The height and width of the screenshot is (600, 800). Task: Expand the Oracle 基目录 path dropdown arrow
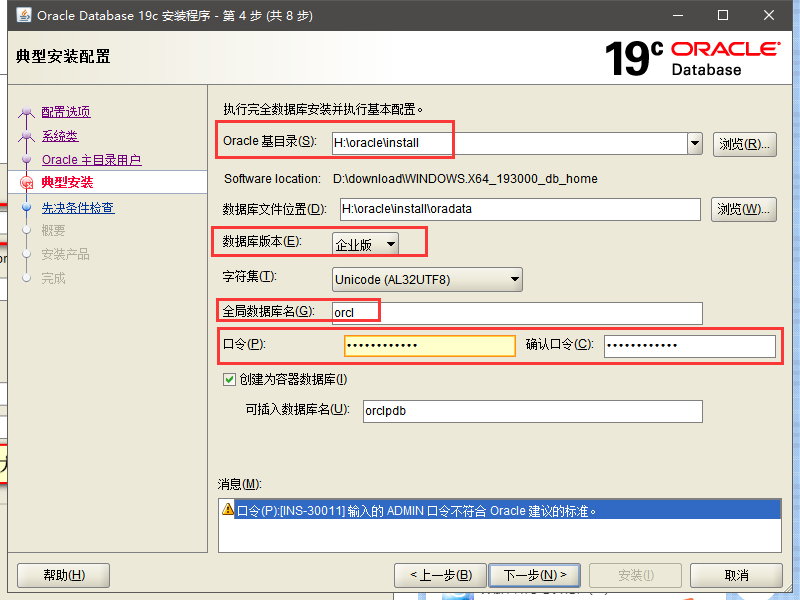pyautogui.click(x=695, y=143)
